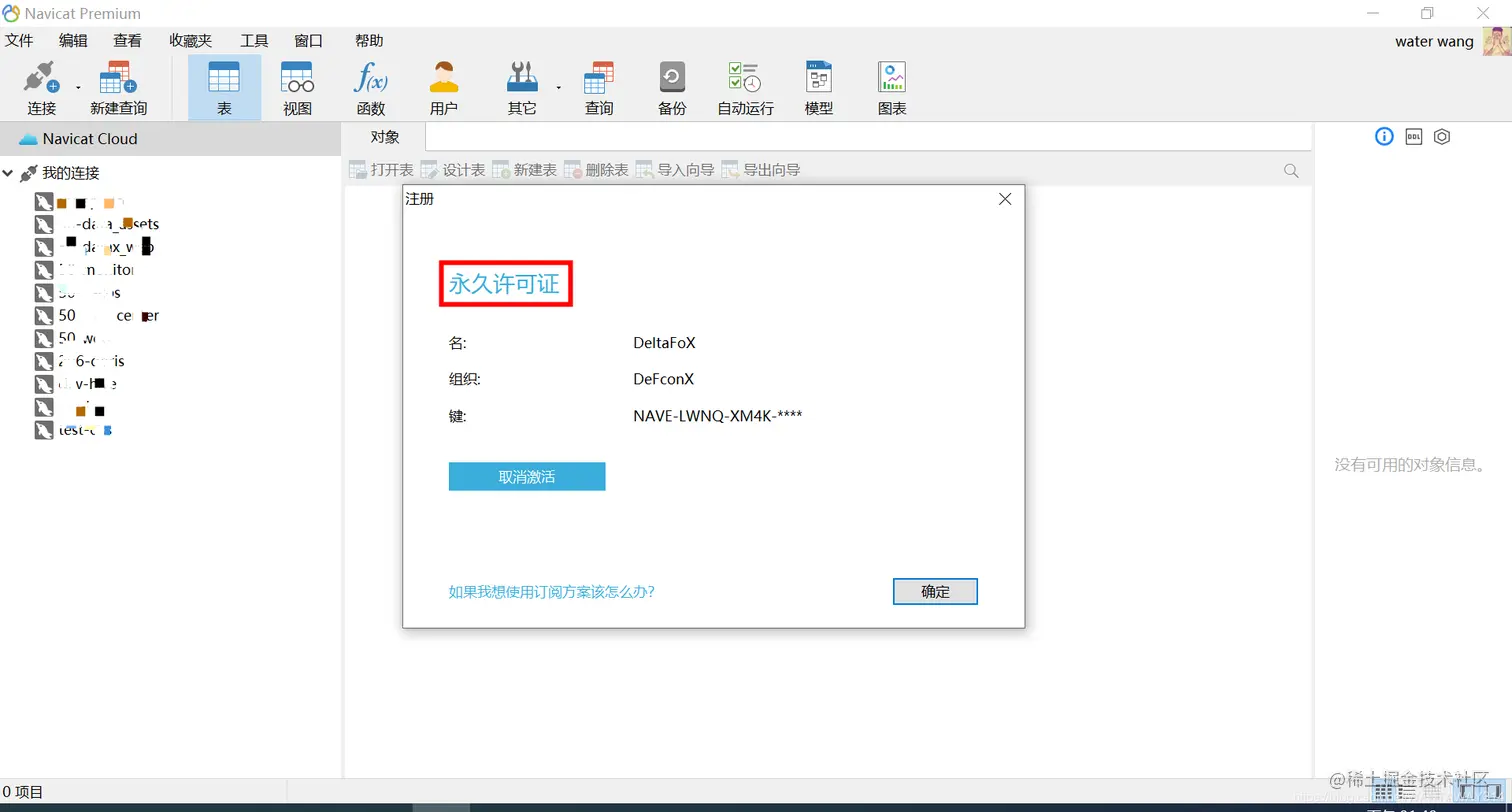Collapse the 我的连接 tree node
Image resolution: width=1512 pixels, height=812 pixels.
8,174
